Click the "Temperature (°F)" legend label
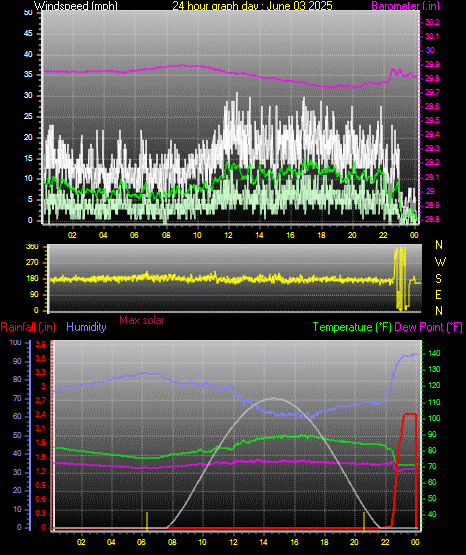 tap(352, 327)
